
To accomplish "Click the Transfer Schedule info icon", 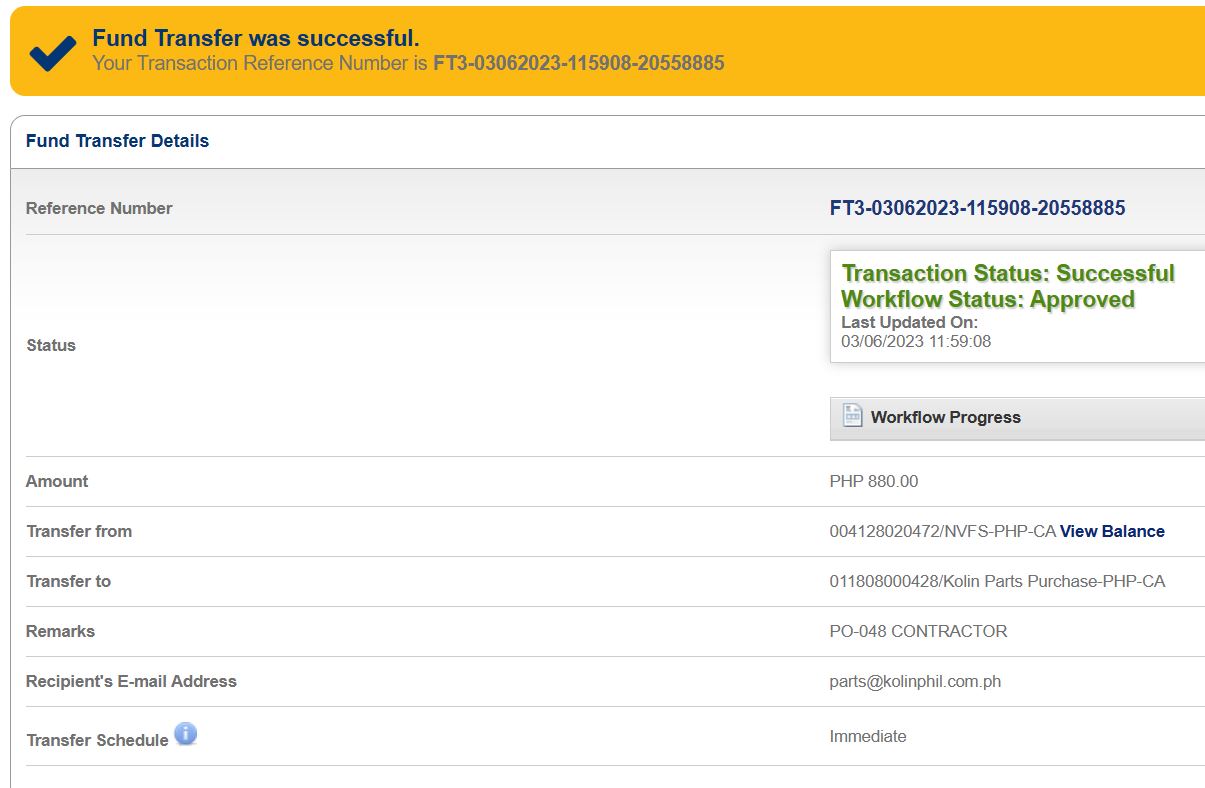I will 185,735.
